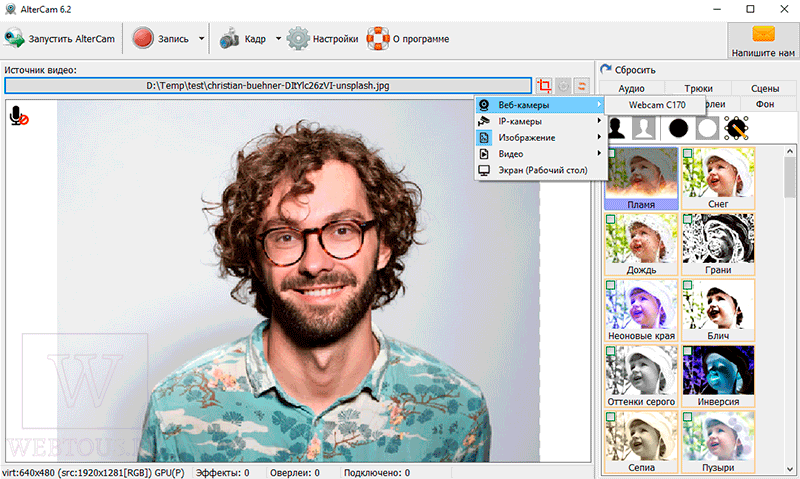
Task: Click the red crop icon beside source path
Action: point(544,86)
